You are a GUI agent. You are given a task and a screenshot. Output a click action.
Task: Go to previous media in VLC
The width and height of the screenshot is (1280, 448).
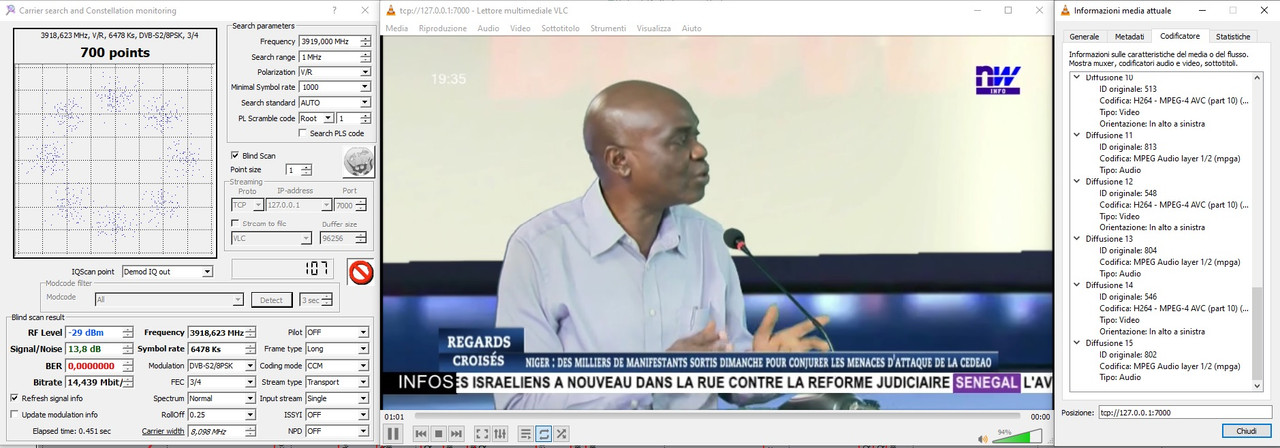[421, 434]
